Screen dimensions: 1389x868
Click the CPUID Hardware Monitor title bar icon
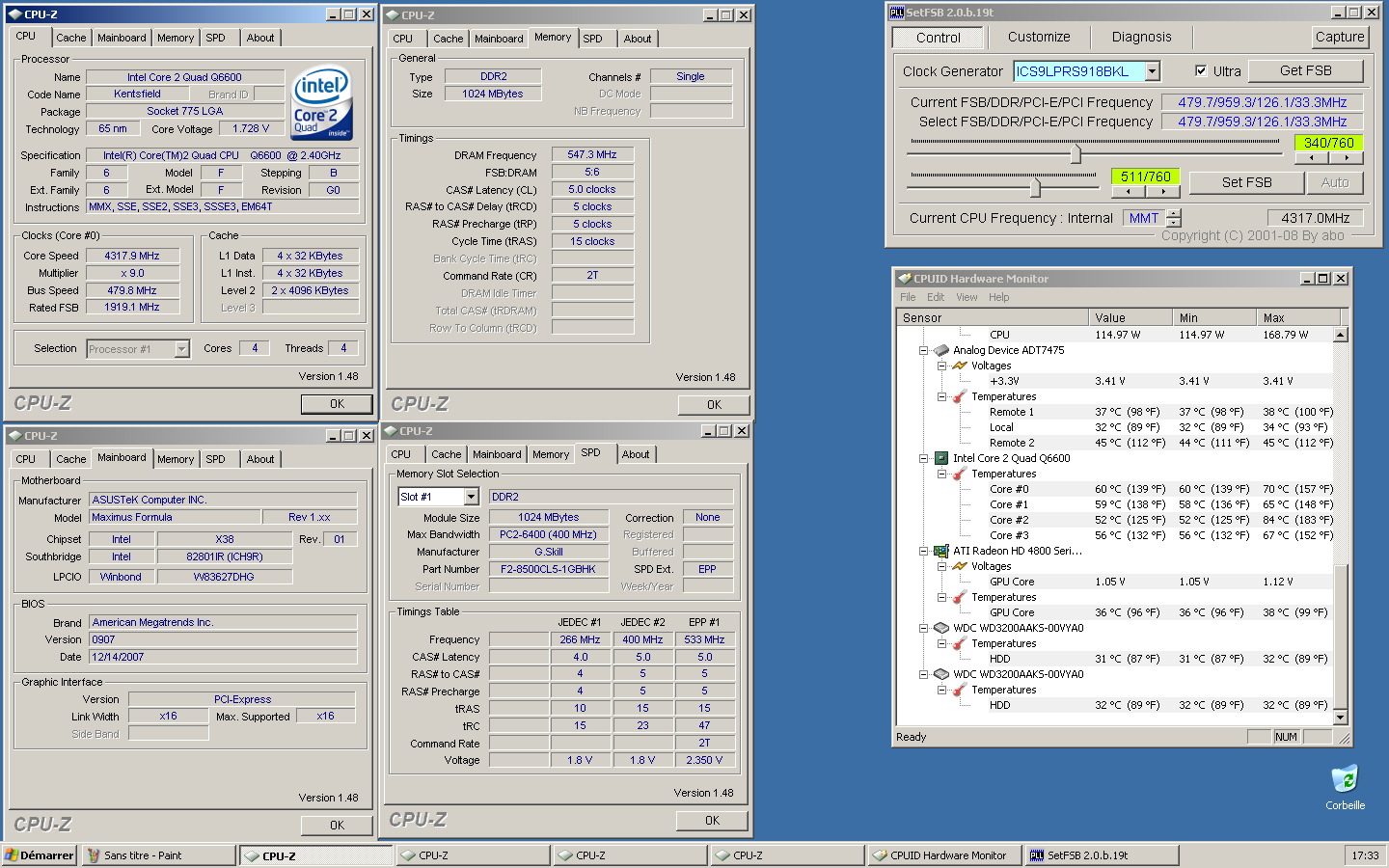(905, 278)
